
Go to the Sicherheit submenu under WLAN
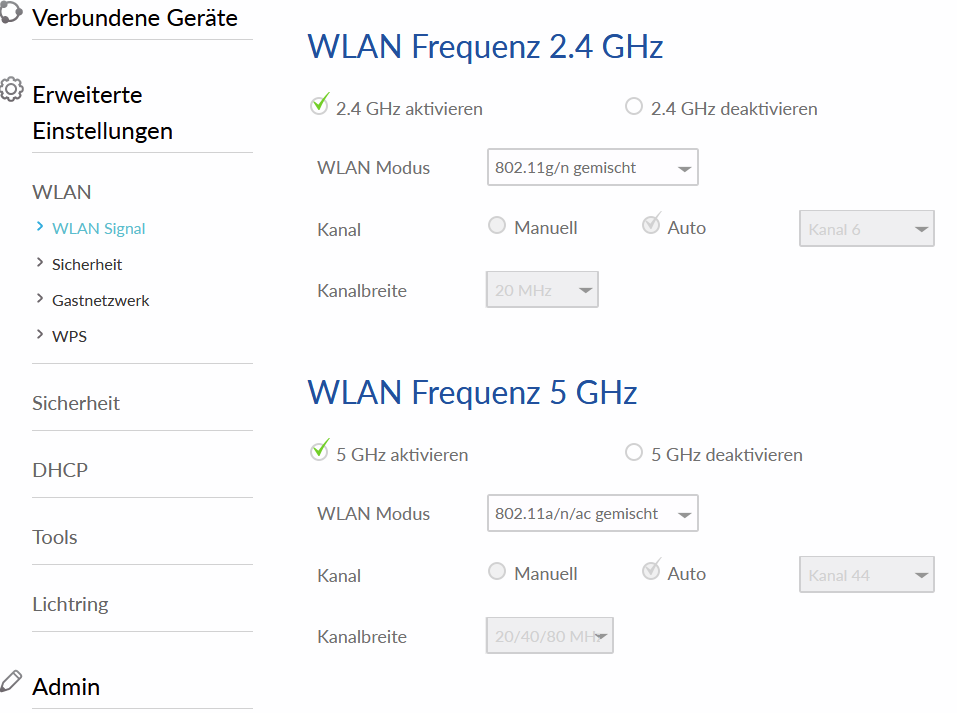tap(87, 264)
